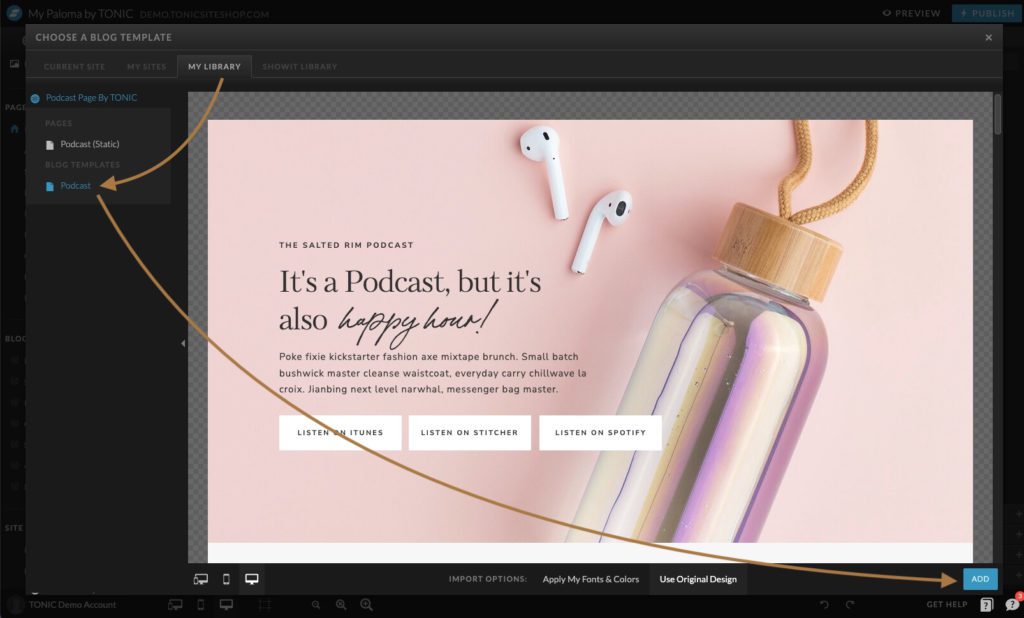Switch to the Current Site tab
The height and width of the screenshot is (618, 1024).
coord(74,66)
